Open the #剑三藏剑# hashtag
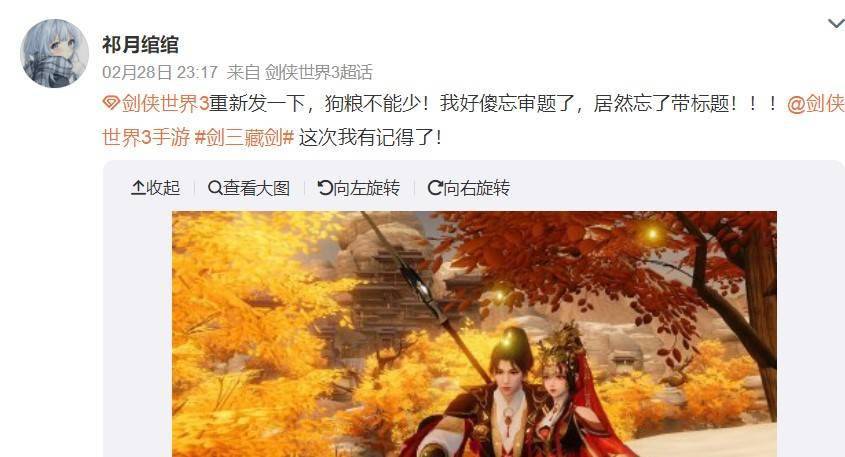 pyautogui.click(x=244, y=138)
